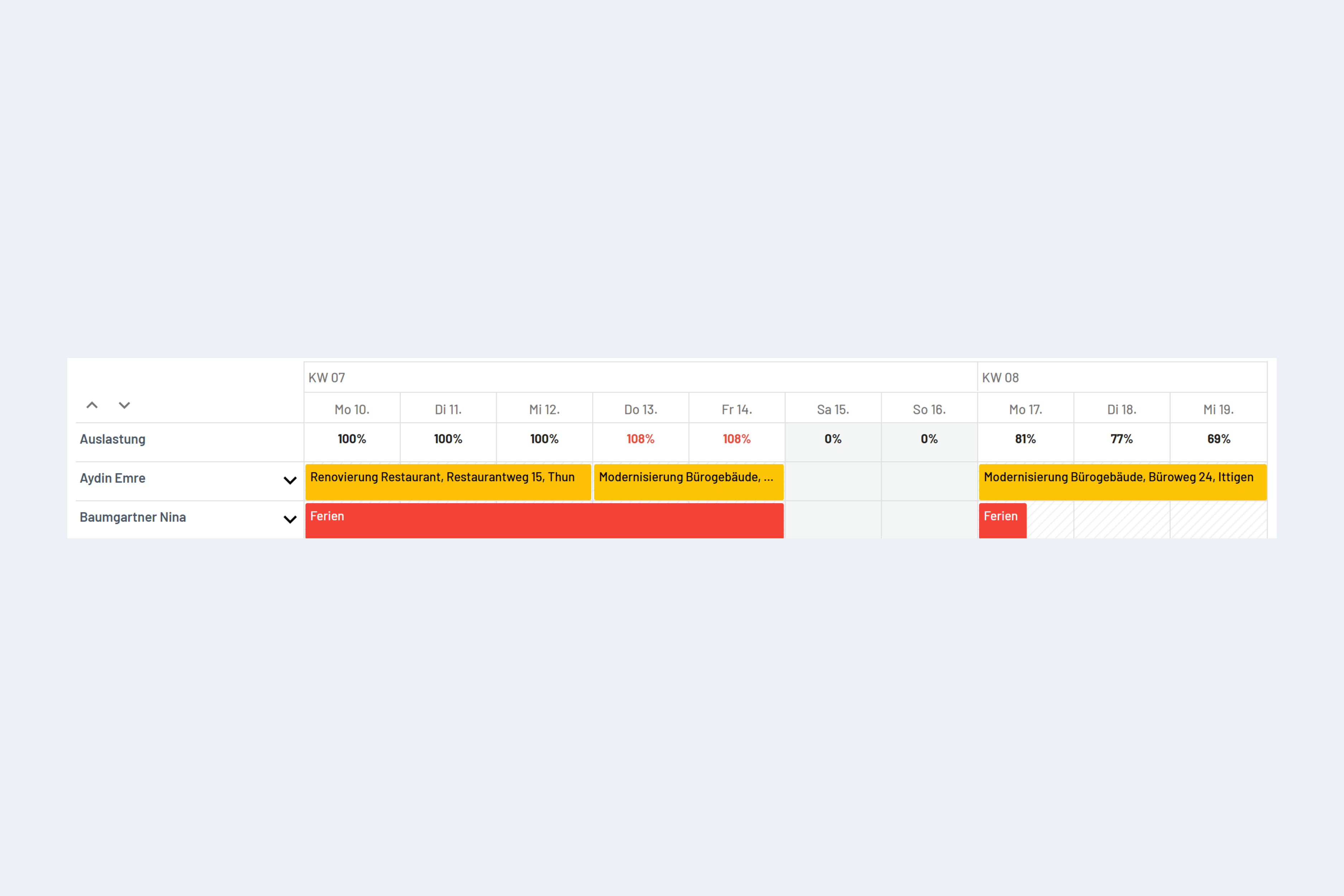This screenshot has height=896, width=1344.
Task: Select Baumgartner Nina's name label
Action: click(x=133, y=517)
